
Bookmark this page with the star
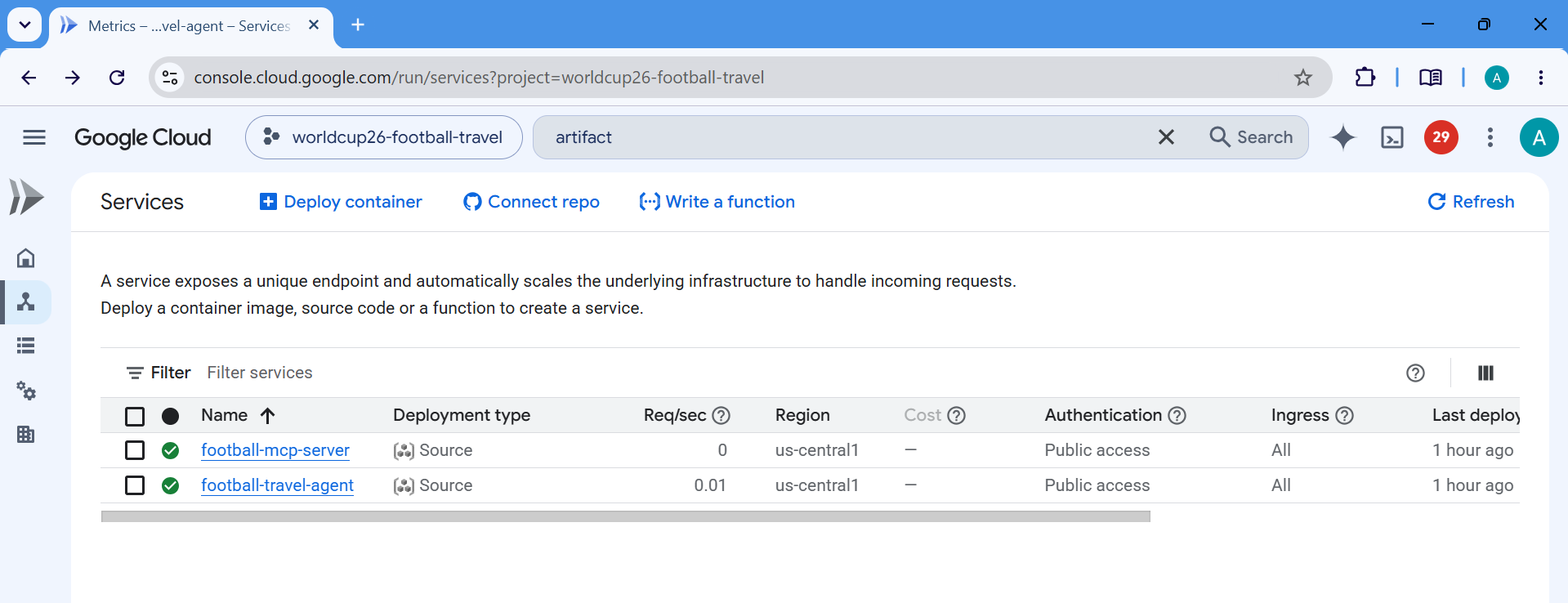pos(1302,78)
